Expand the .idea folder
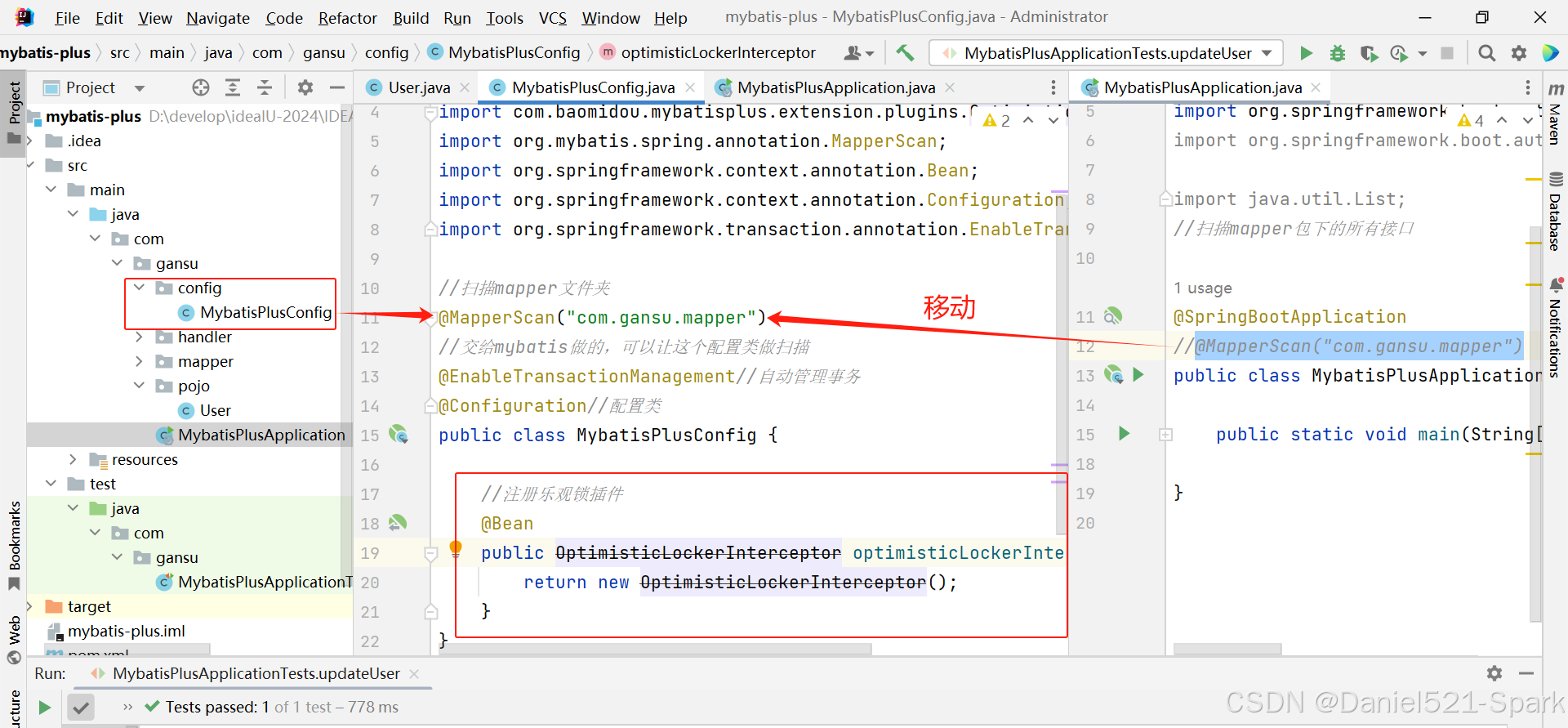This screenshot has height=728, width=1568. click(30, 141)
